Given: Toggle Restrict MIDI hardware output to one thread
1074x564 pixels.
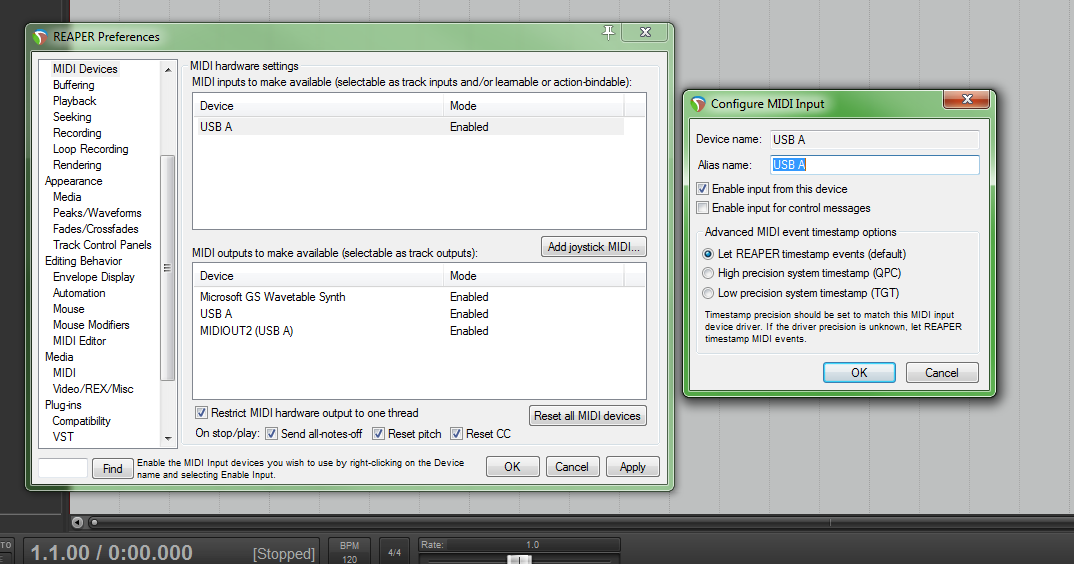Looking at the screenshot, I should (x=201, y=413).
